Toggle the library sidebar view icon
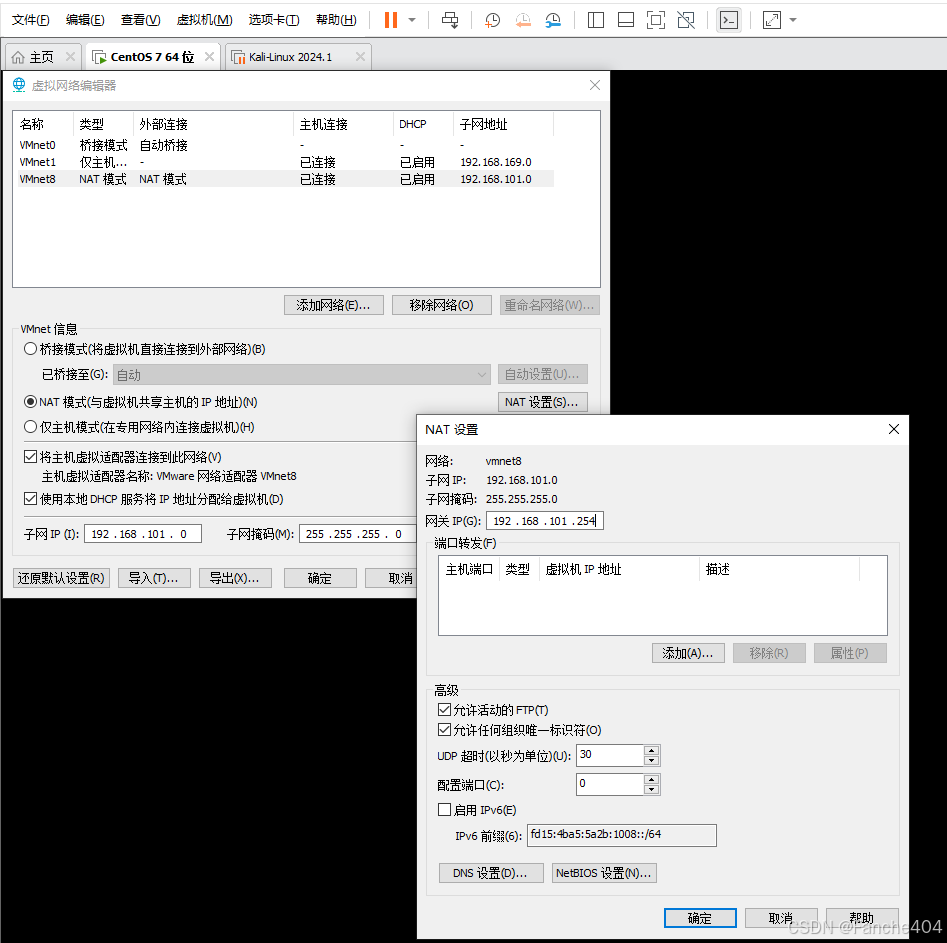947x943 pixels. coord(595,20)
